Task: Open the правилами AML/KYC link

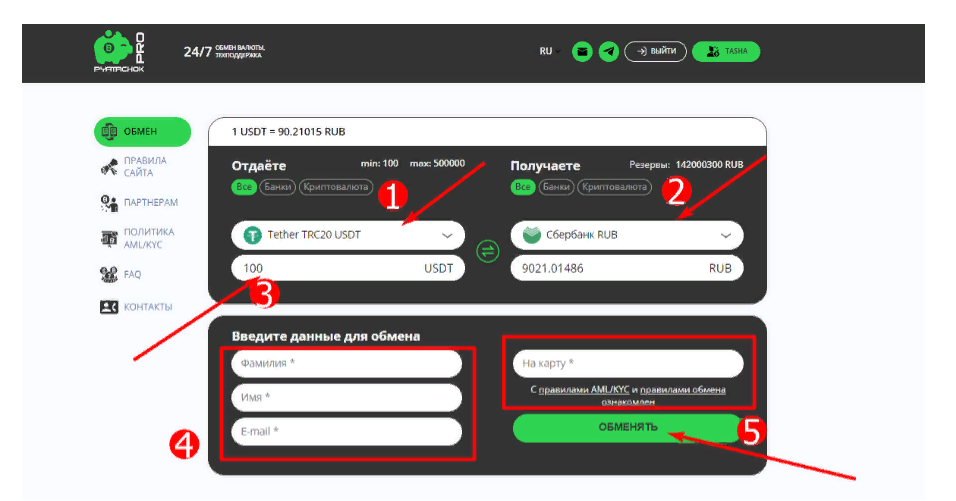Action: click(584, 390)
